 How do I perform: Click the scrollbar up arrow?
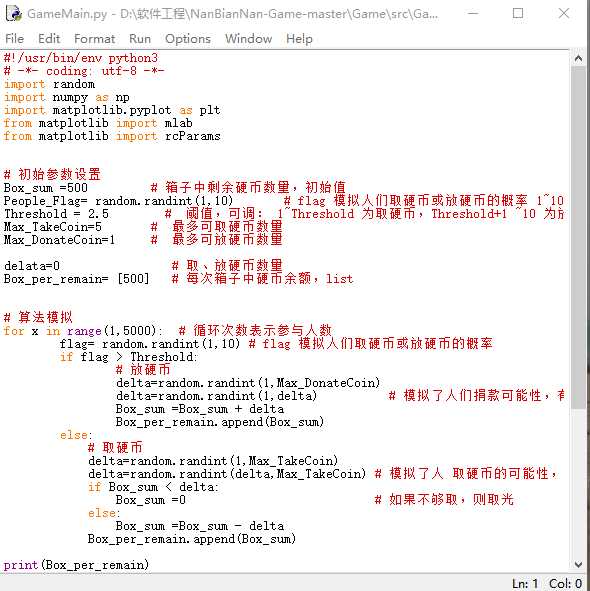[578, 58]
